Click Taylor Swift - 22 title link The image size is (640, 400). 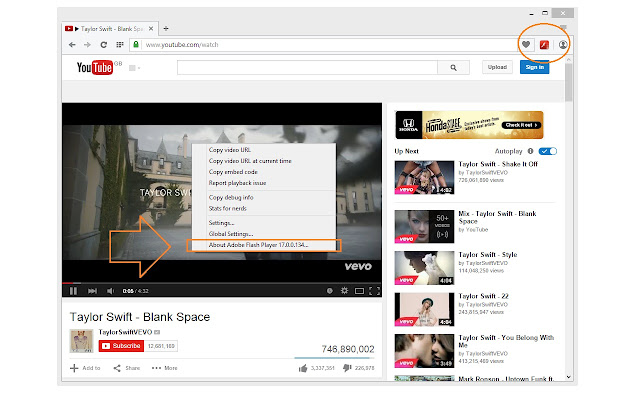[x=483, y=296]
